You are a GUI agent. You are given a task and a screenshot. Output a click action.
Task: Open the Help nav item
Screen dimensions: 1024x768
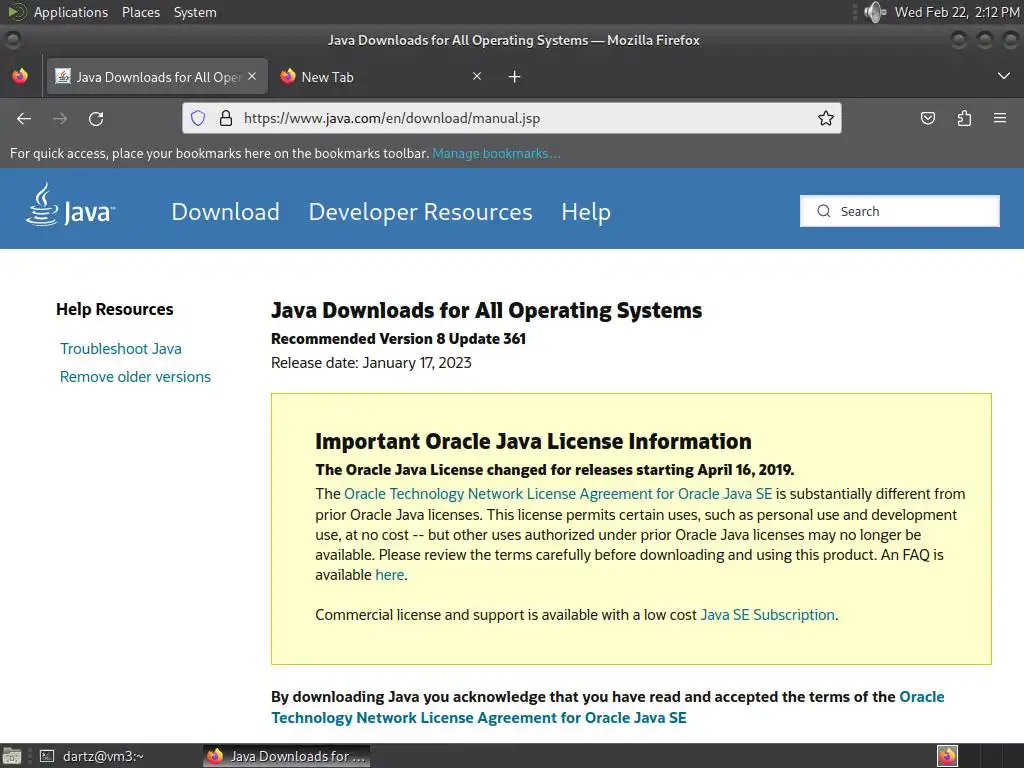coord(586,212)
